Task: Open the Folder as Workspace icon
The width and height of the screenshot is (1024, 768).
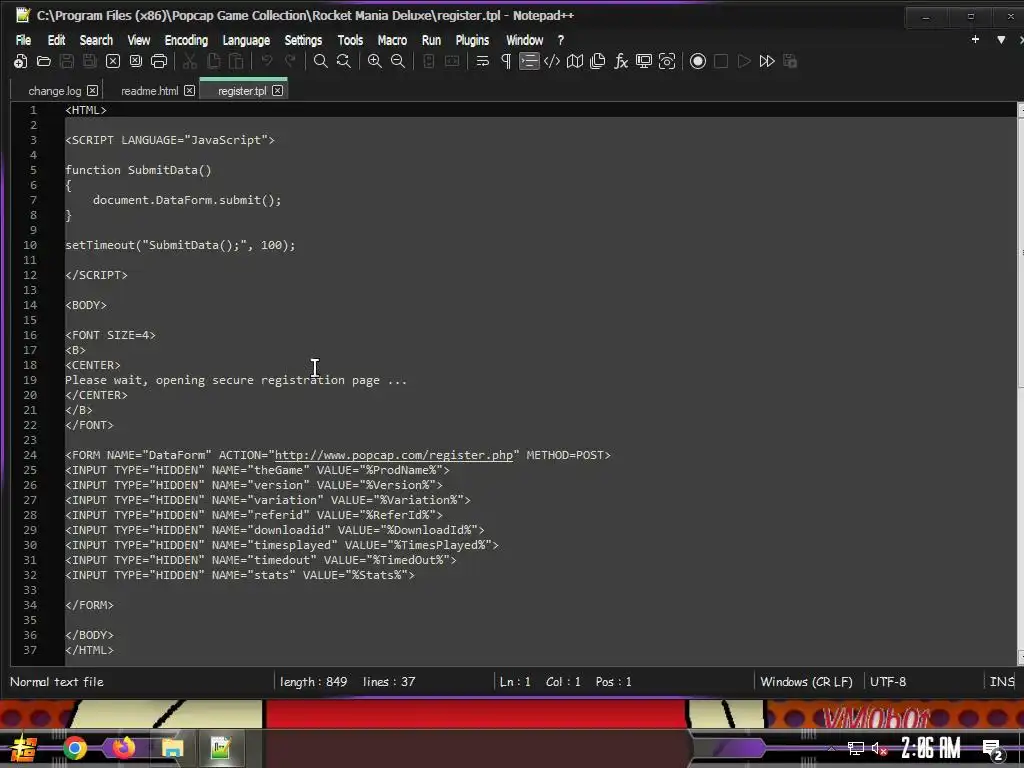Action: pyautogui.click(x=644, y=61)
